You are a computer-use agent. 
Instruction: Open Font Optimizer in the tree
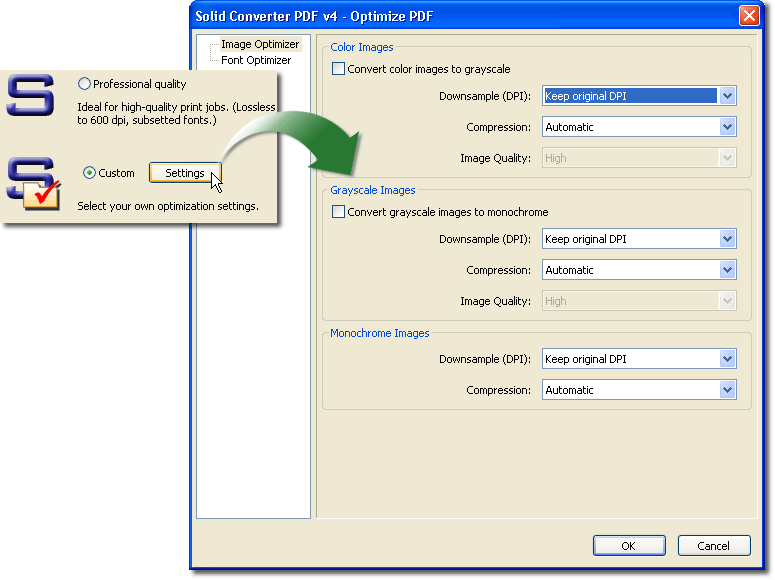[x=256, y=60]
